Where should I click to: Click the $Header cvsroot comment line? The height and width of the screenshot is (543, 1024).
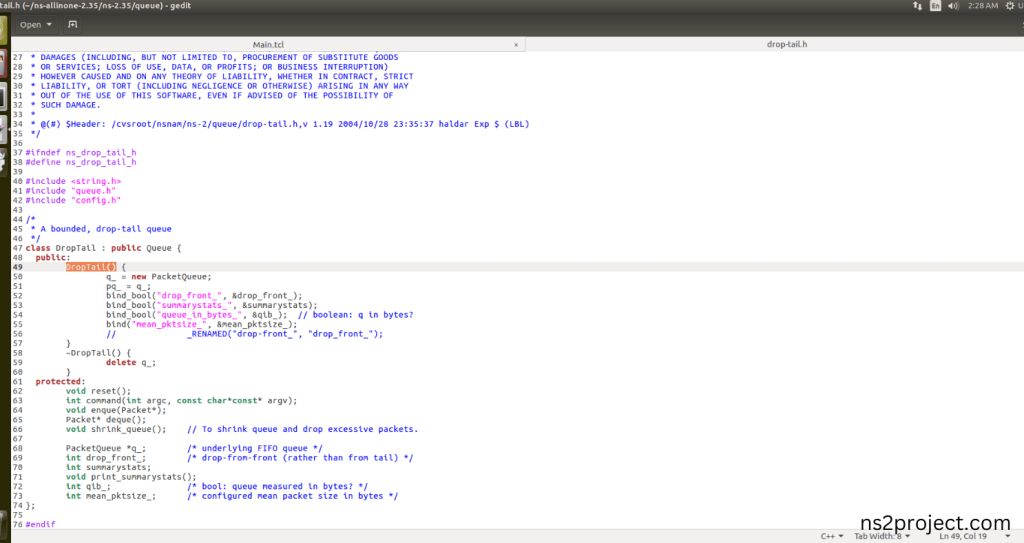coord(280,124)
